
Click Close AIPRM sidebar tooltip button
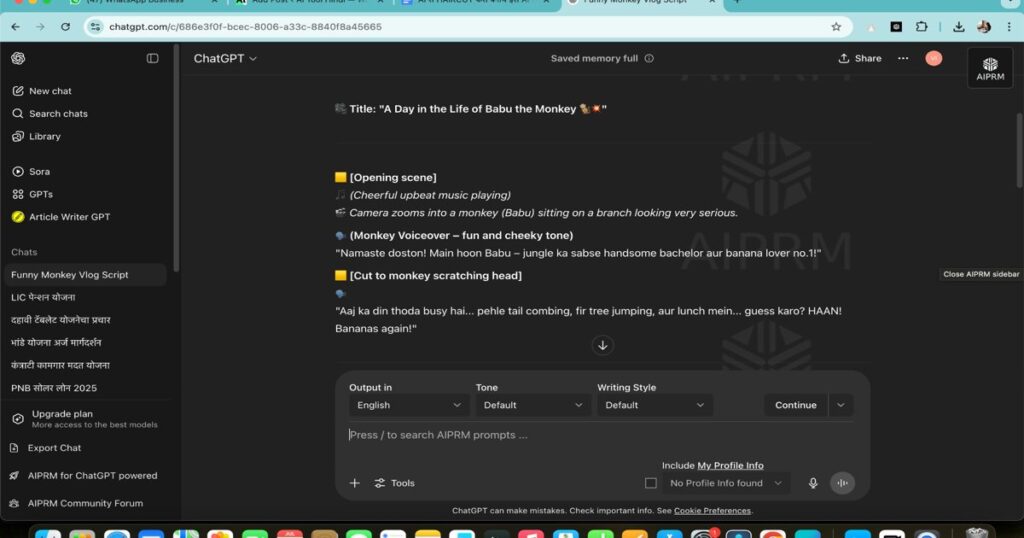point(981,274)
